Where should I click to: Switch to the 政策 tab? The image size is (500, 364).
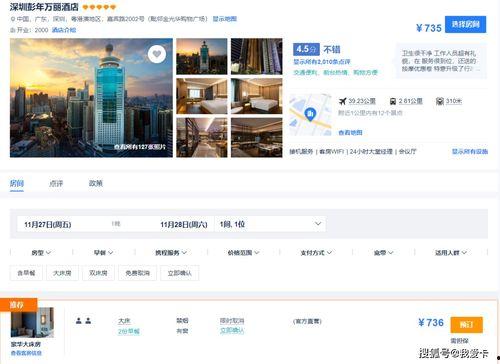pos(96,183)
